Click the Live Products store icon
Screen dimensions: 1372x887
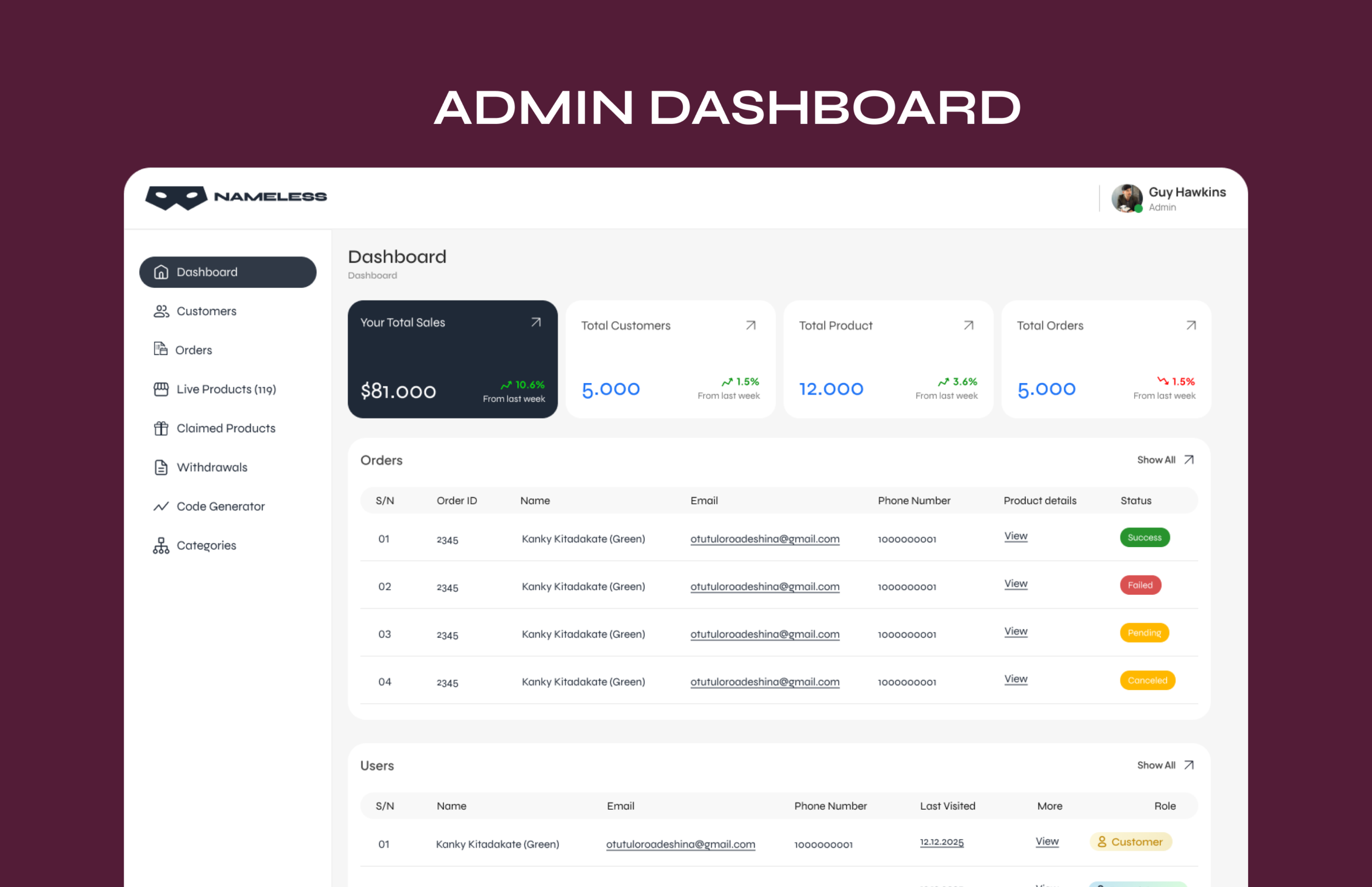161,389
